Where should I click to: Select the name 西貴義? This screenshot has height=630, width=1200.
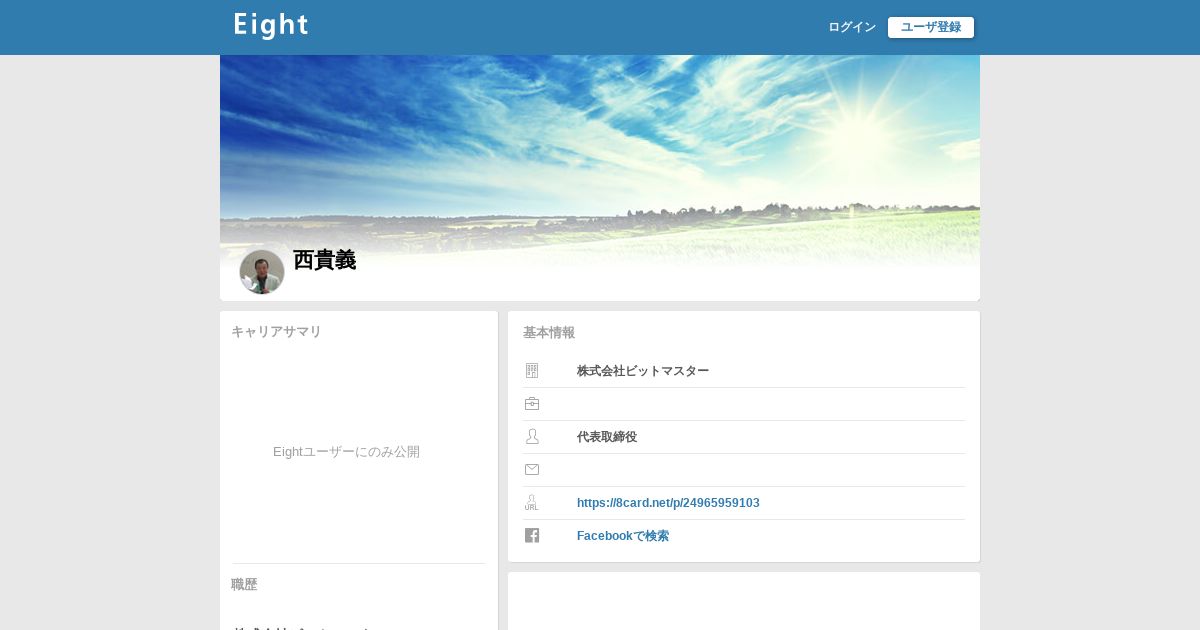[325, 260]
